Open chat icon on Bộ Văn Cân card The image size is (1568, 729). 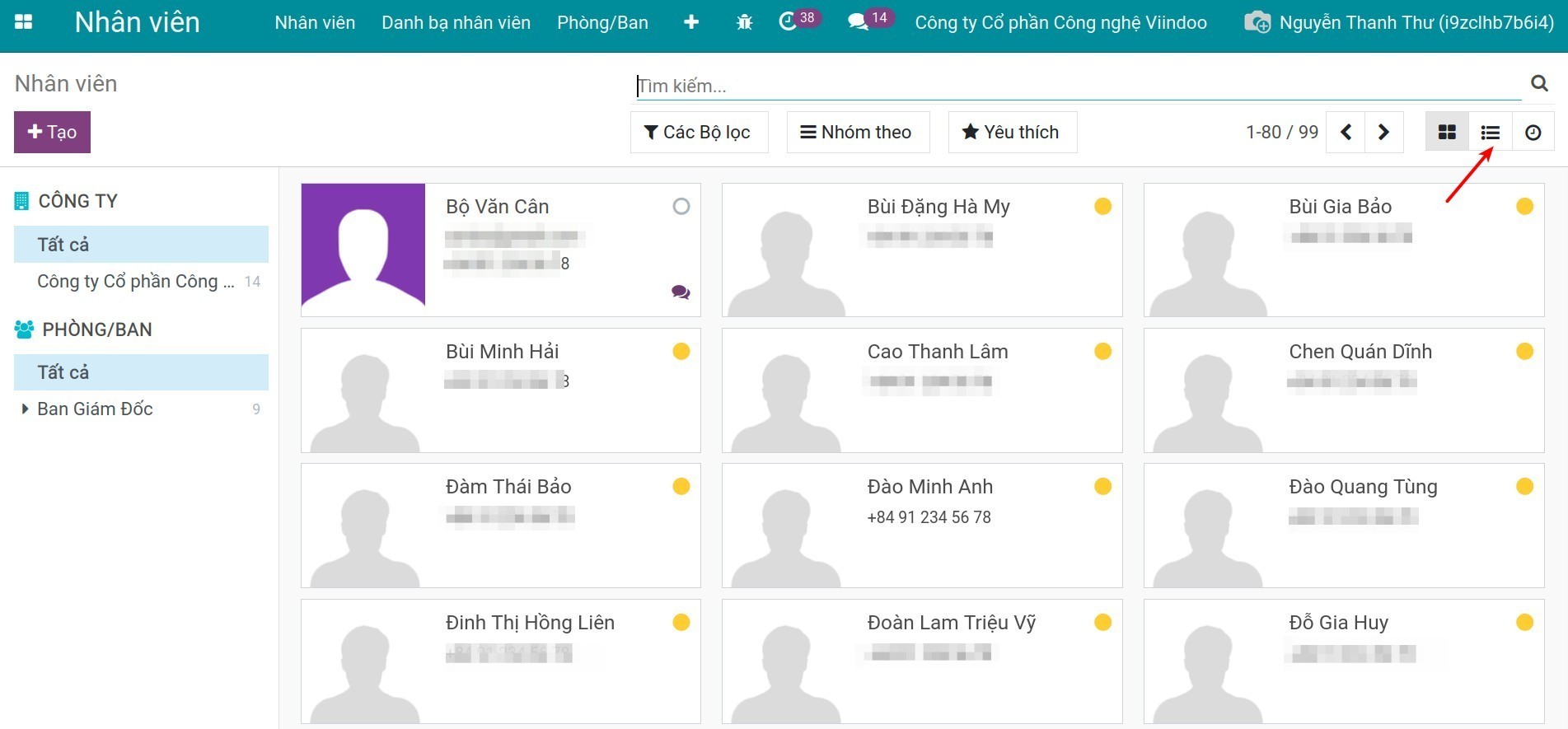click(x=681, y=292)
